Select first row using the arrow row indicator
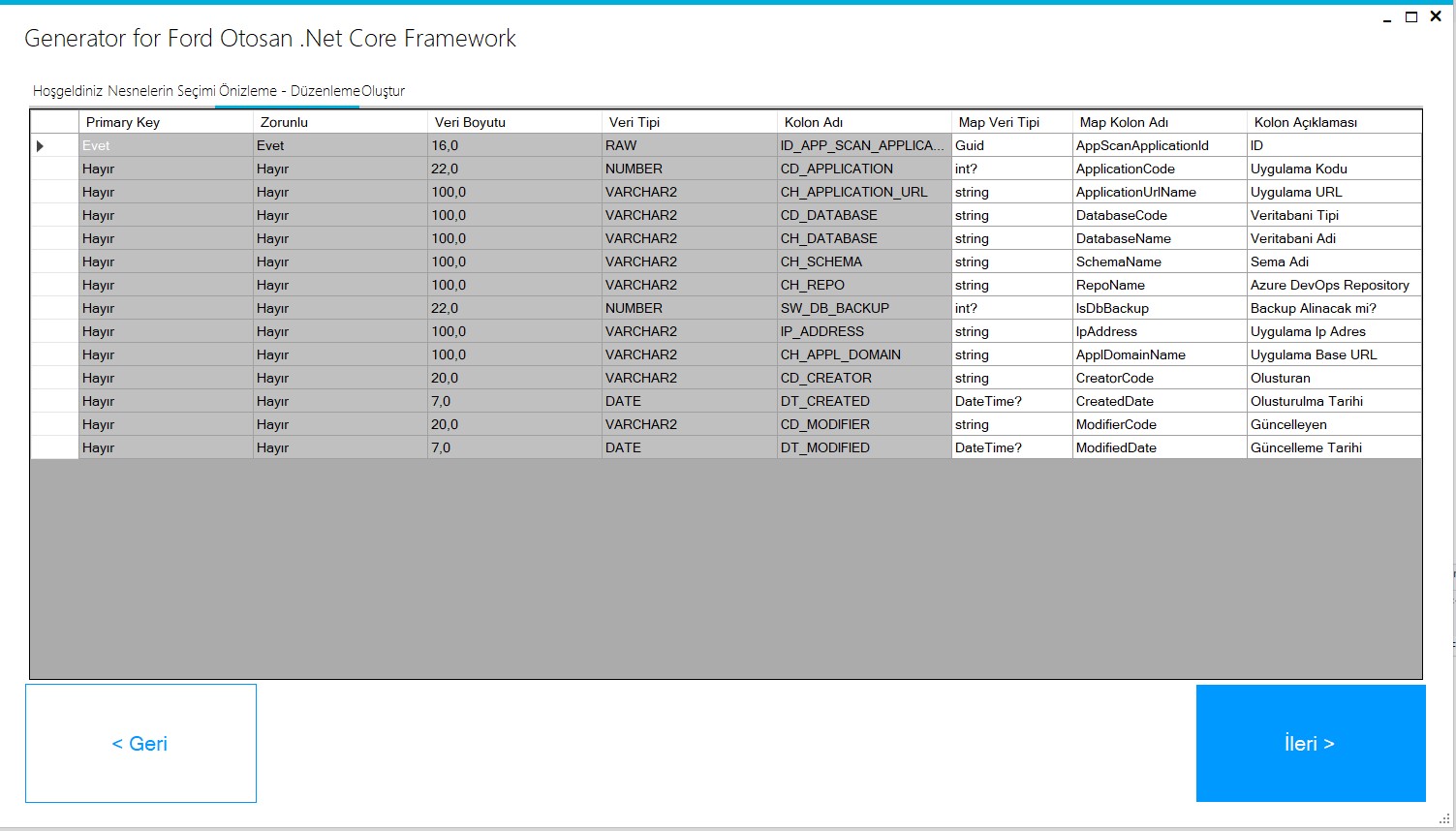The image size is (1456, 831). tap(41, 146)
